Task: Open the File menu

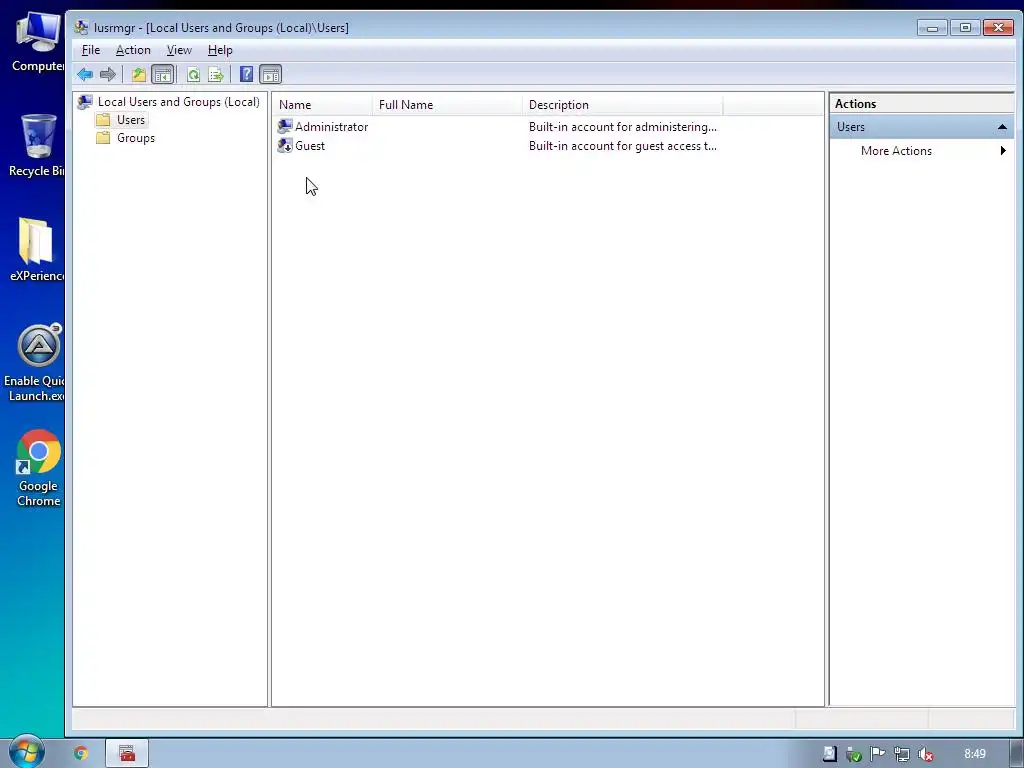Action: (91, 50)
